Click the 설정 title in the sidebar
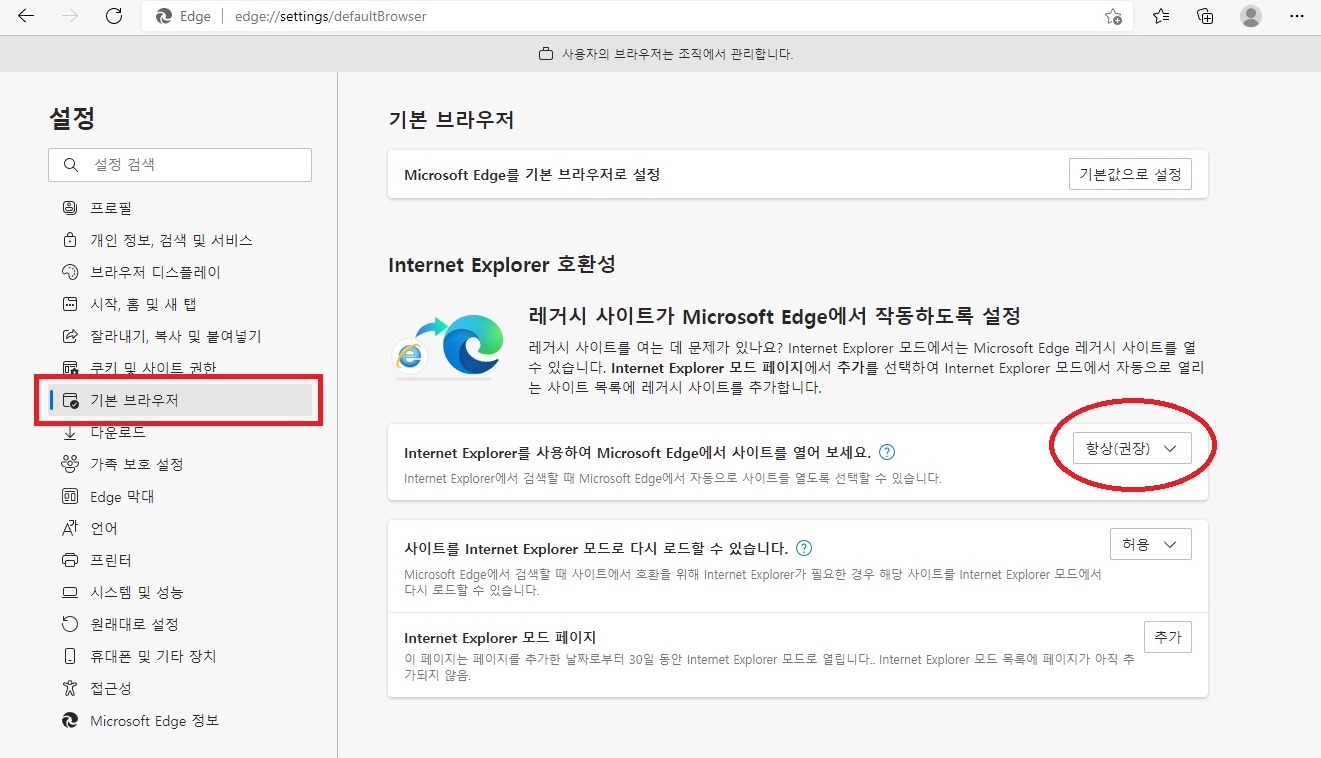The width and height of the screenshot is (1321, 758). coord(72,119)
